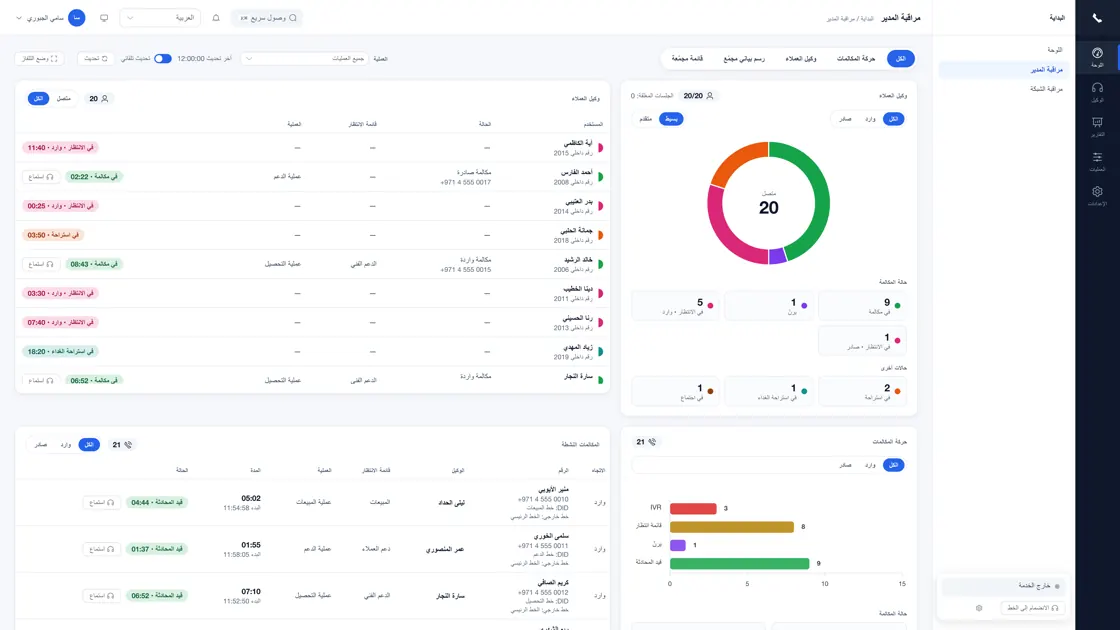The image size is (1120, 630).
Task: Click the small gear icon beside الانضمام إلى الخط
Action: pos(979,608)
